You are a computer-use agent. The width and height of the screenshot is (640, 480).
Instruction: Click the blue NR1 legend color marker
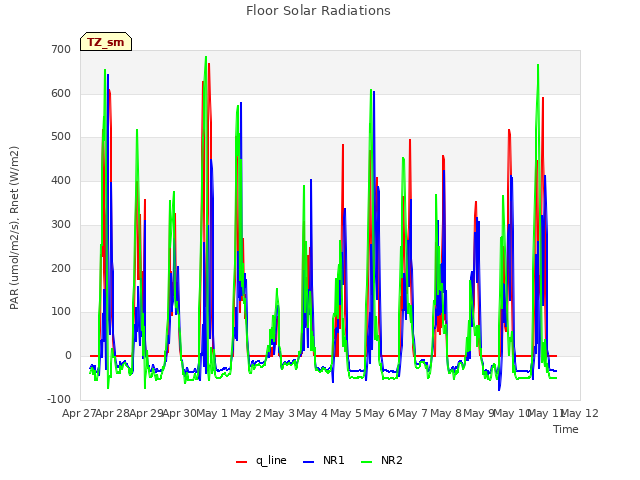[309, 462]
